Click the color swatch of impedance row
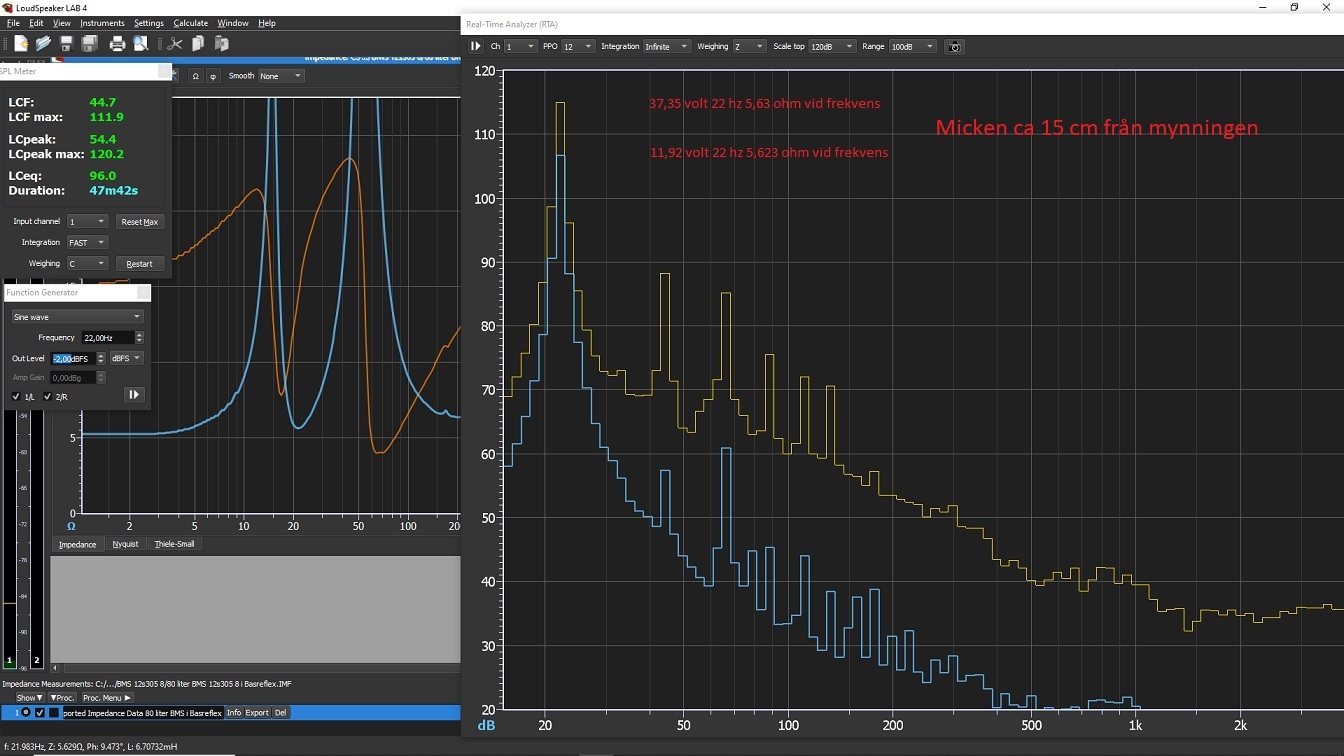Viewport: 1344px width, 756px height. click(54, 713)
